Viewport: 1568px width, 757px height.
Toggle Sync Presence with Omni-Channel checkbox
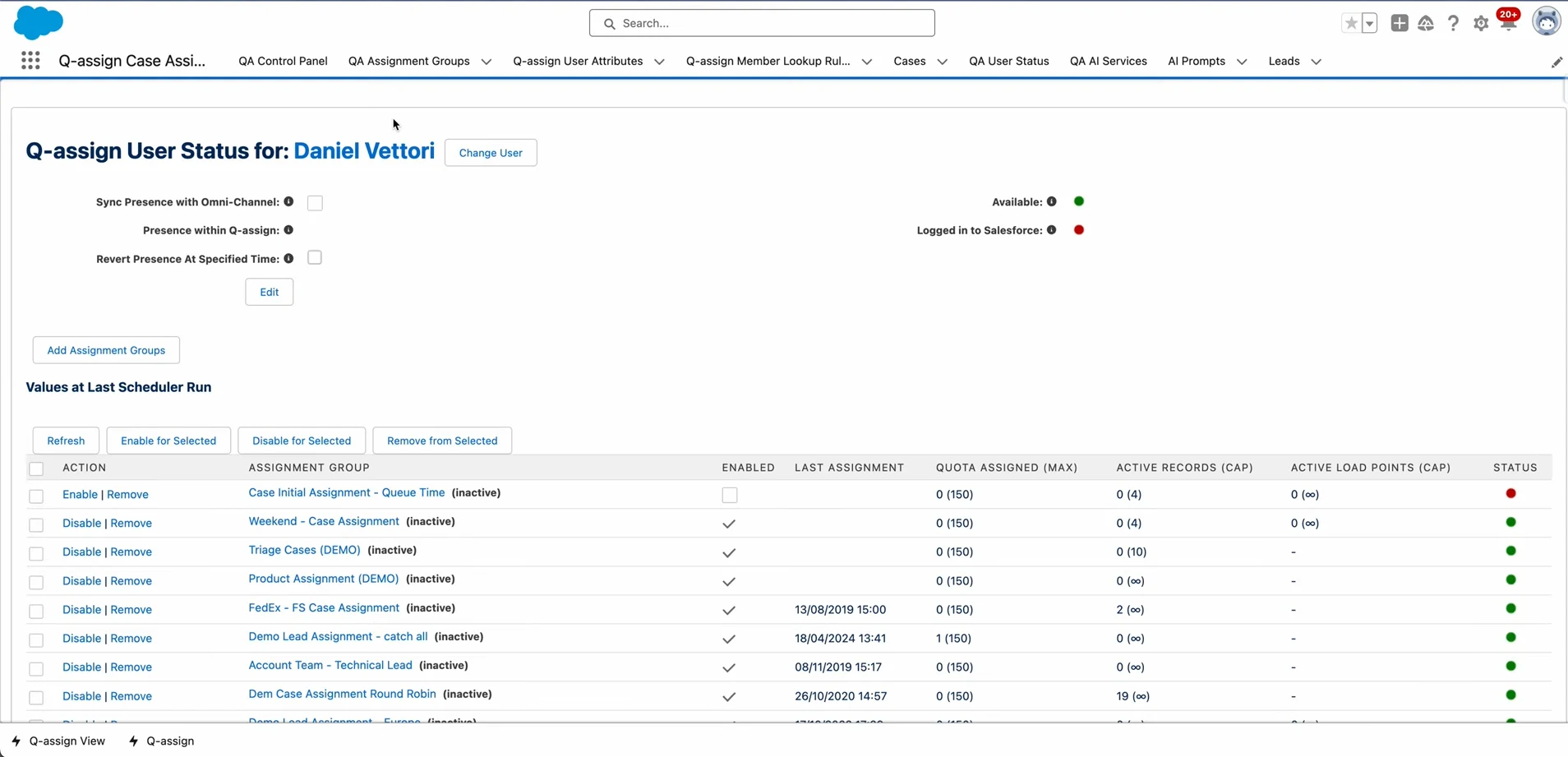point(315,202)
